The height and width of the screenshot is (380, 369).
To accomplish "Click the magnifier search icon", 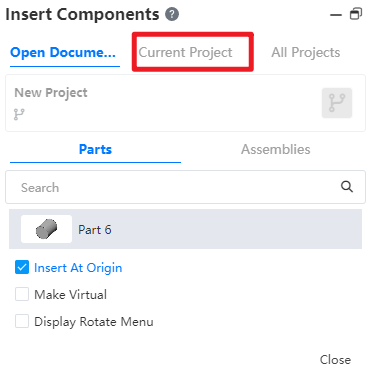I will (x=347, y=187).
